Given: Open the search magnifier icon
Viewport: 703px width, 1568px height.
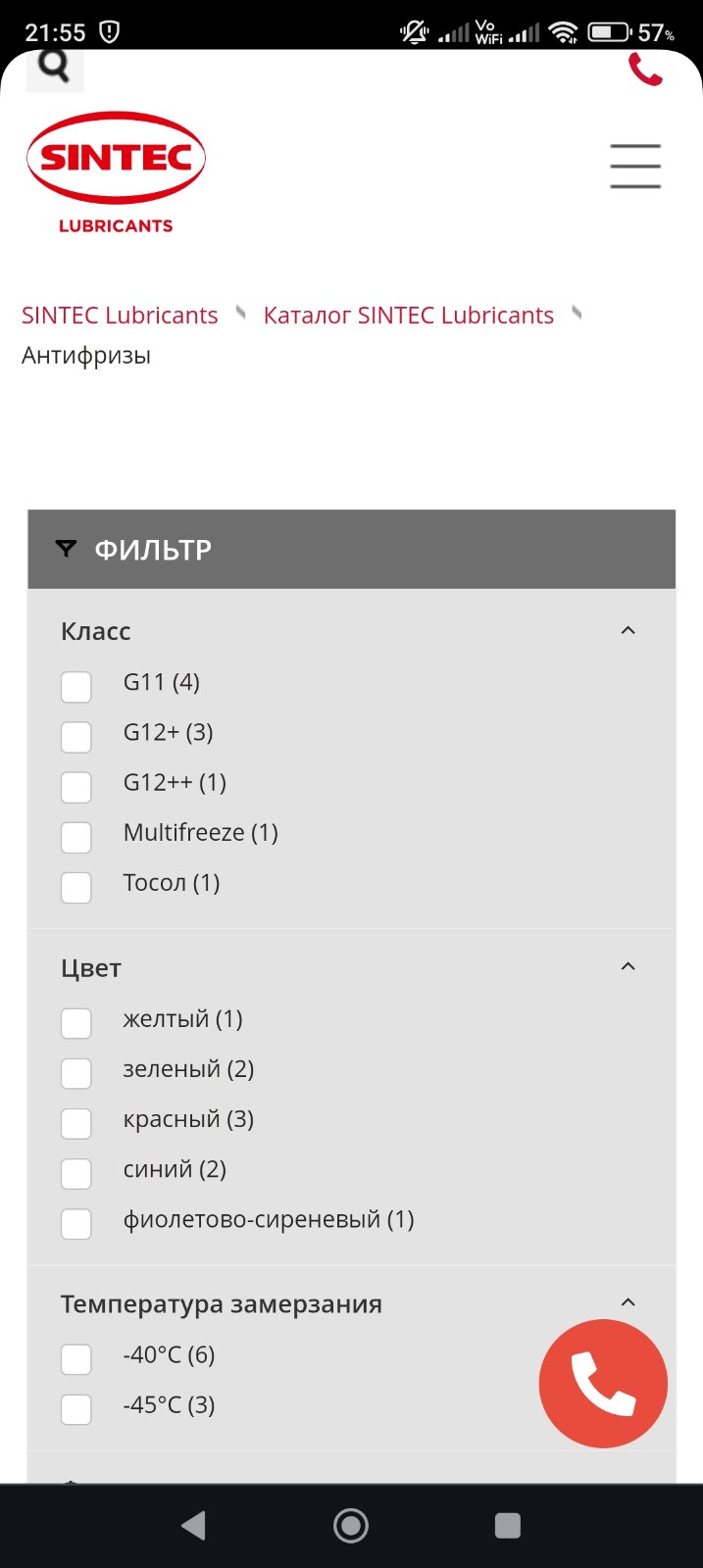Looking at the screenshot, I should [x=55, y=67].
